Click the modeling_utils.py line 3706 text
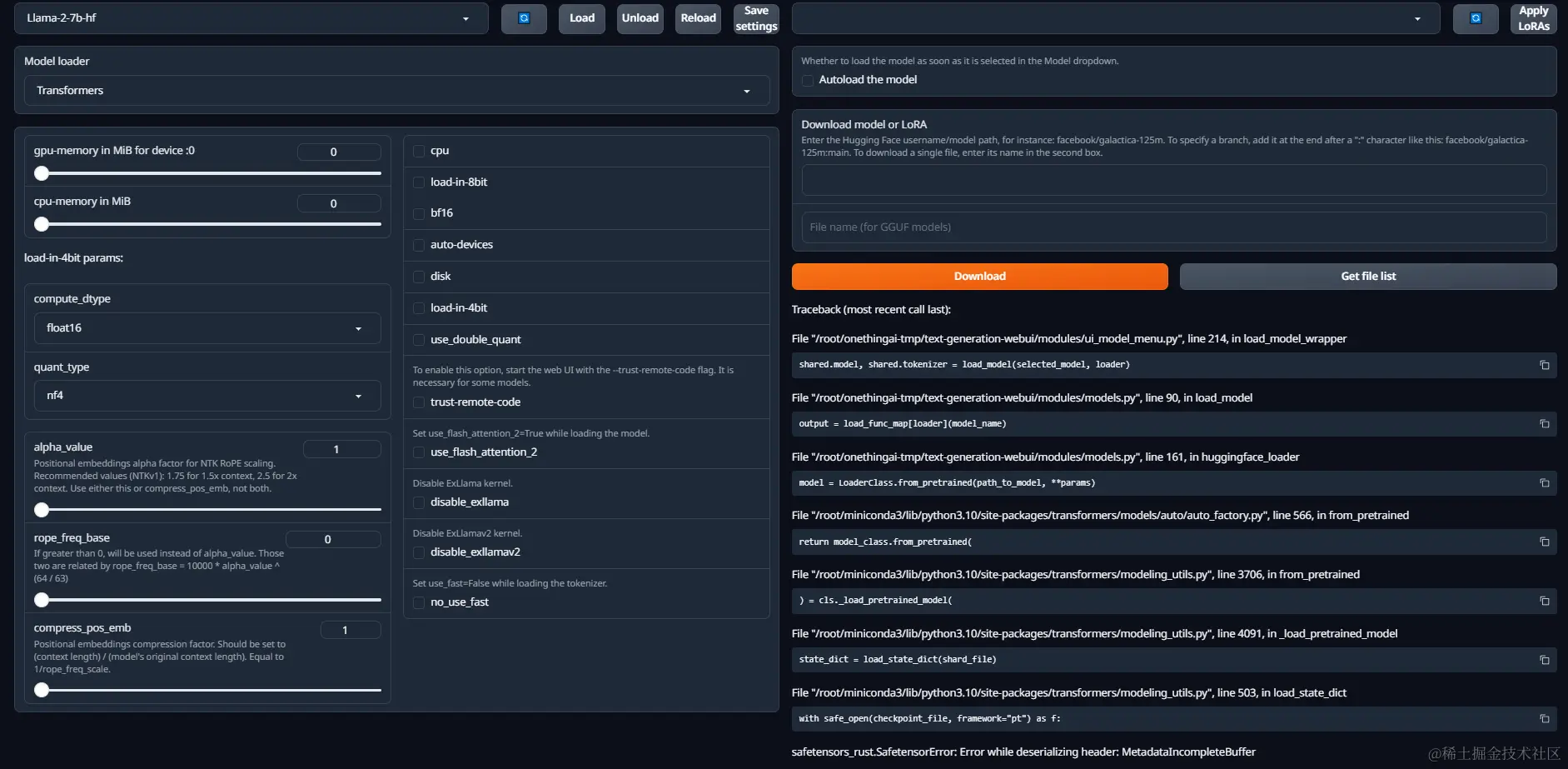Viewport: 1568px width, 769px height. point(1076,575)
